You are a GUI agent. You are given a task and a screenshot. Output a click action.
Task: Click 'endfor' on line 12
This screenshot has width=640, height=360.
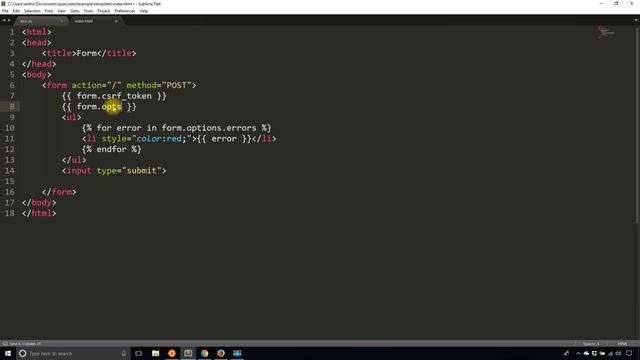pos(111,149)
